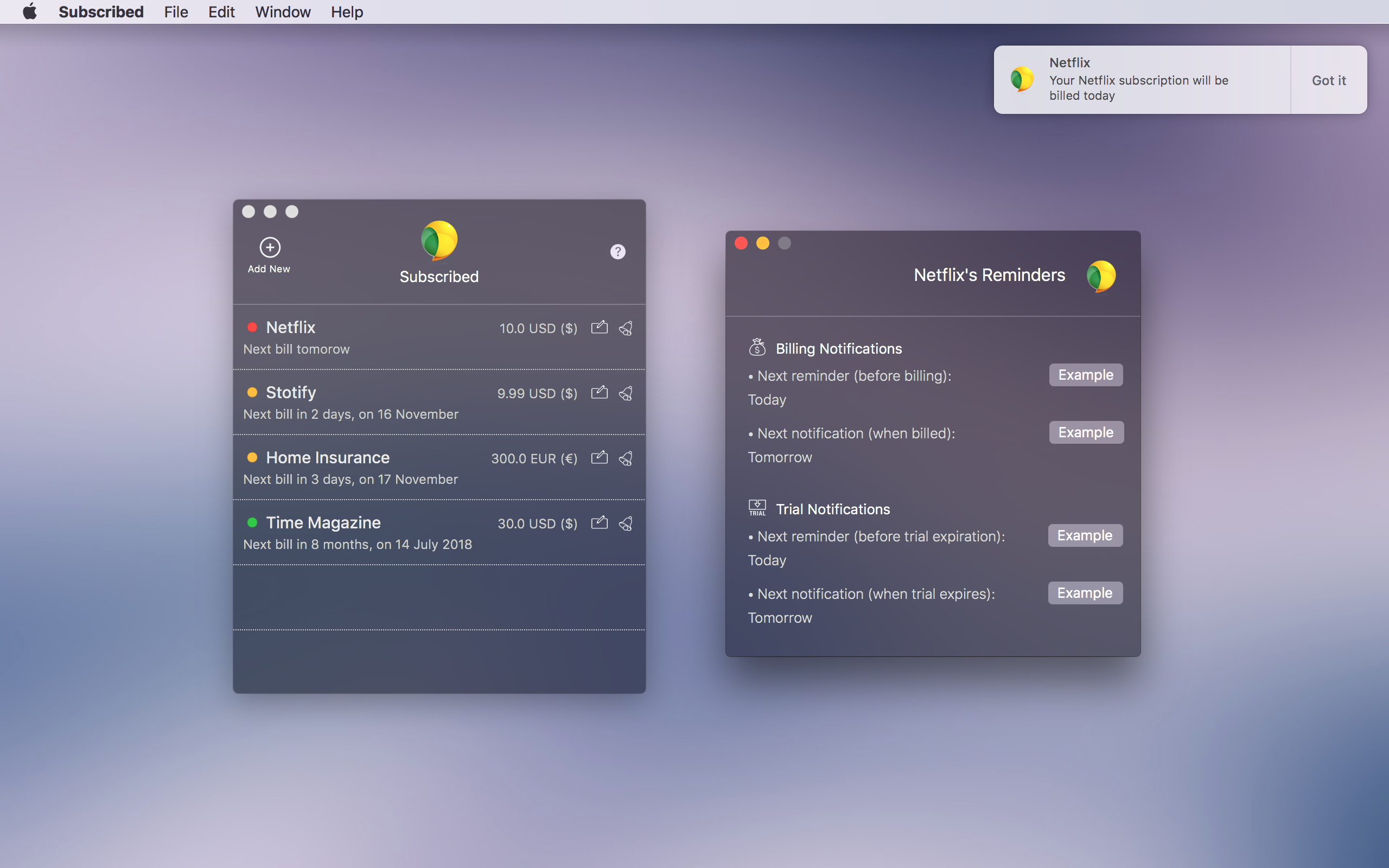Image resolution: width=1389 pixels, height=868 pixels.
Task: Show Example for reminder before billing
Action: (1085, 375)
